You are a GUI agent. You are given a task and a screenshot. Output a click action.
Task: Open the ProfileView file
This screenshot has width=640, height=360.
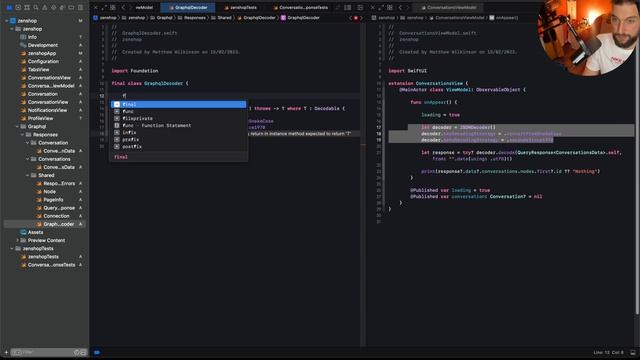click(x=40, y=118)
